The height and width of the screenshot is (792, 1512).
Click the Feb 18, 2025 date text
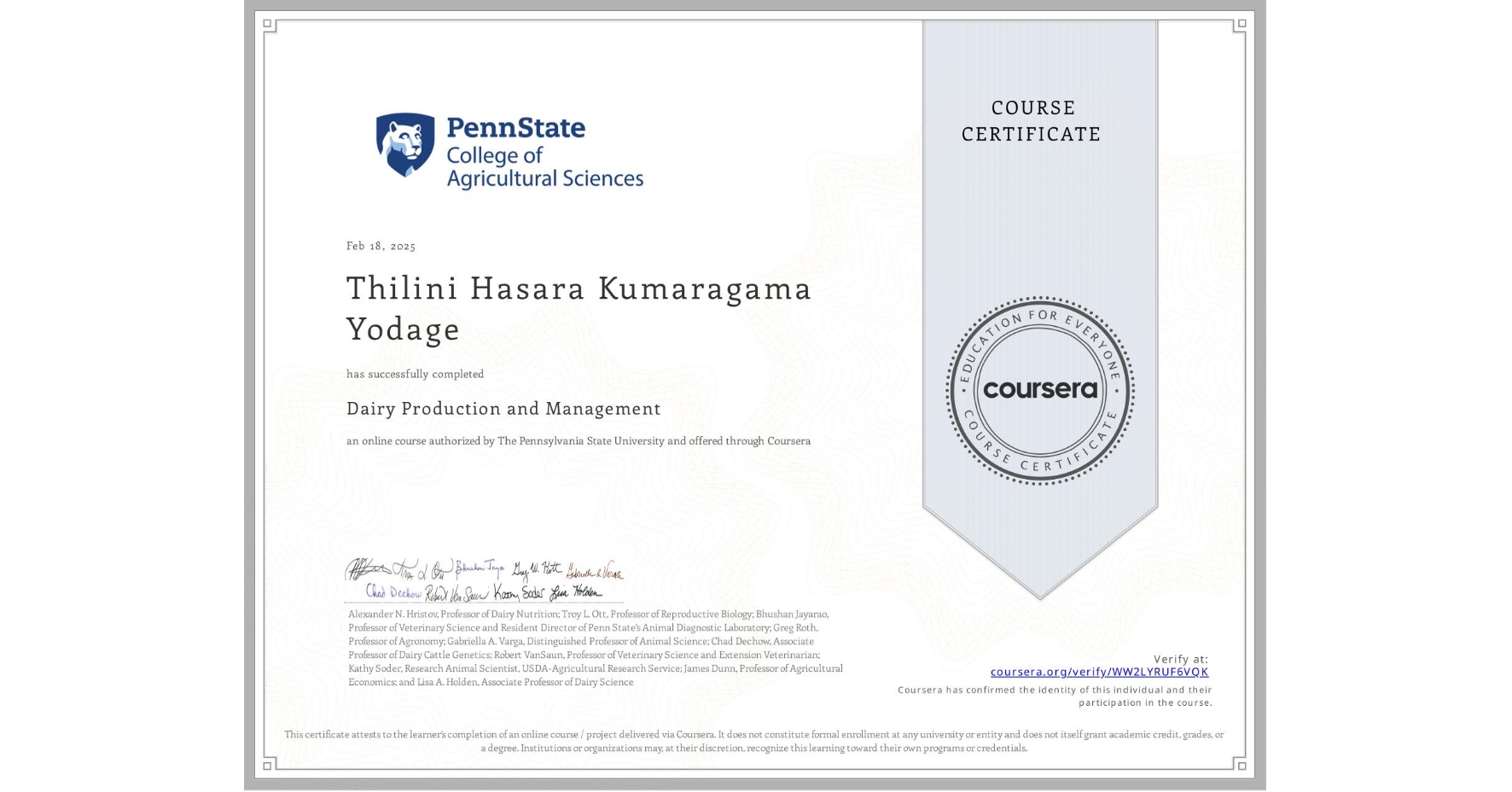381,246
